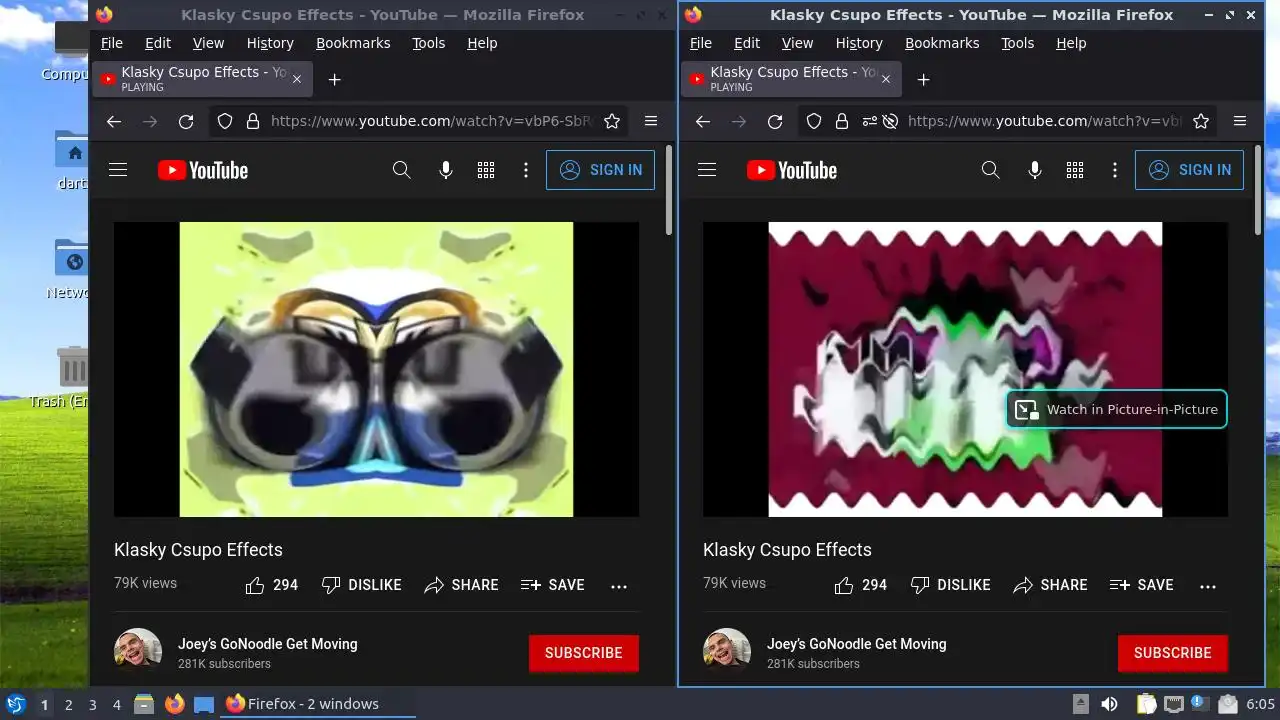Open File menu in left window

tap(112, 43)
